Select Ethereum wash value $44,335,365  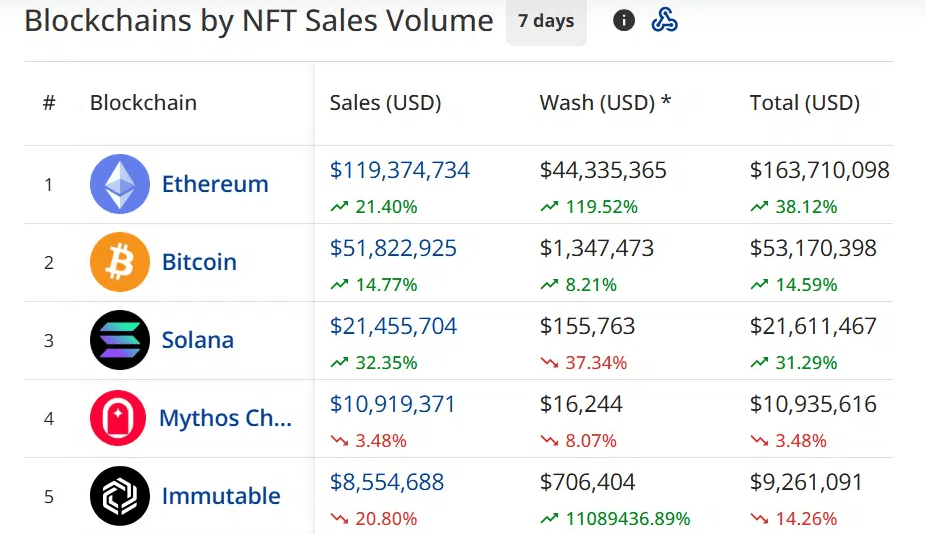click(603, 170)
